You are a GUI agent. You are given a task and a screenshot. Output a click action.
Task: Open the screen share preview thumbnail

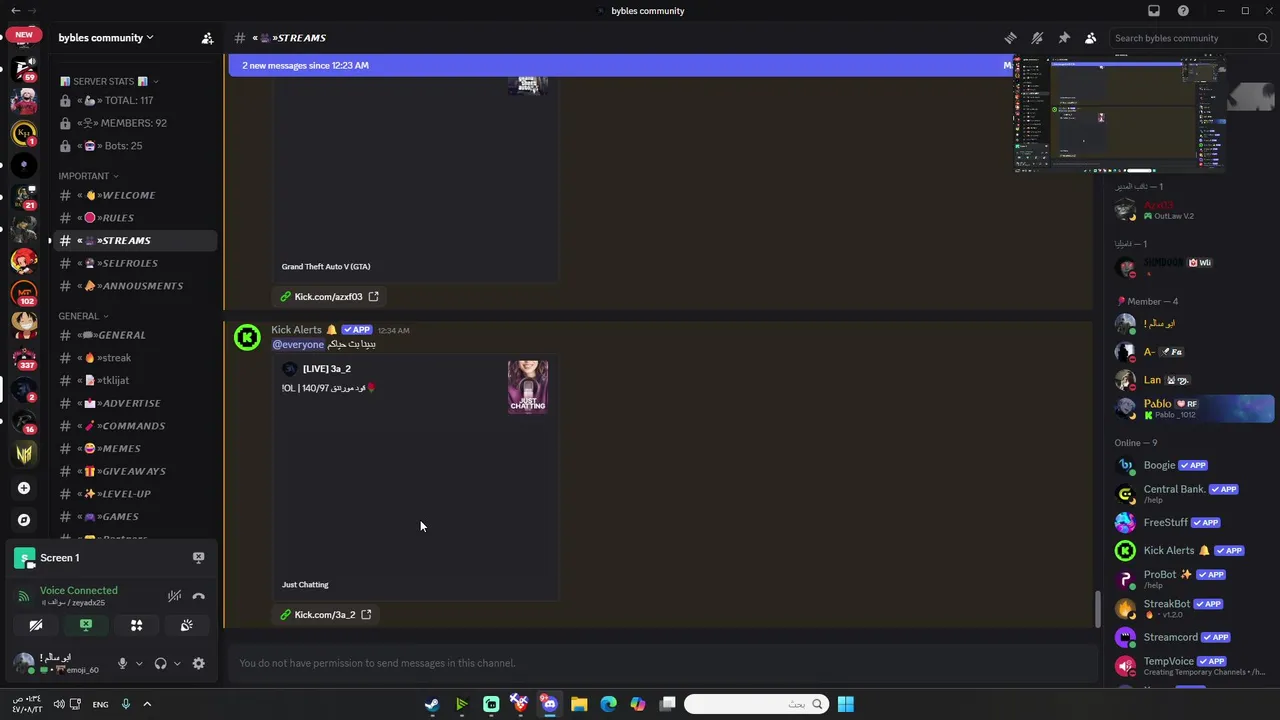[1120, 114]
